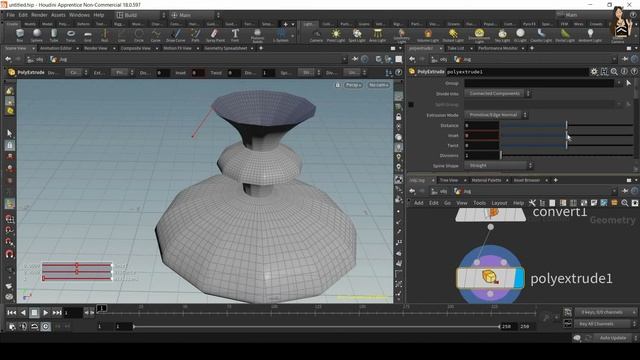Screen dimensions: 640x360
Task: Click the search icon in parameter header
Action: point(614,72)
